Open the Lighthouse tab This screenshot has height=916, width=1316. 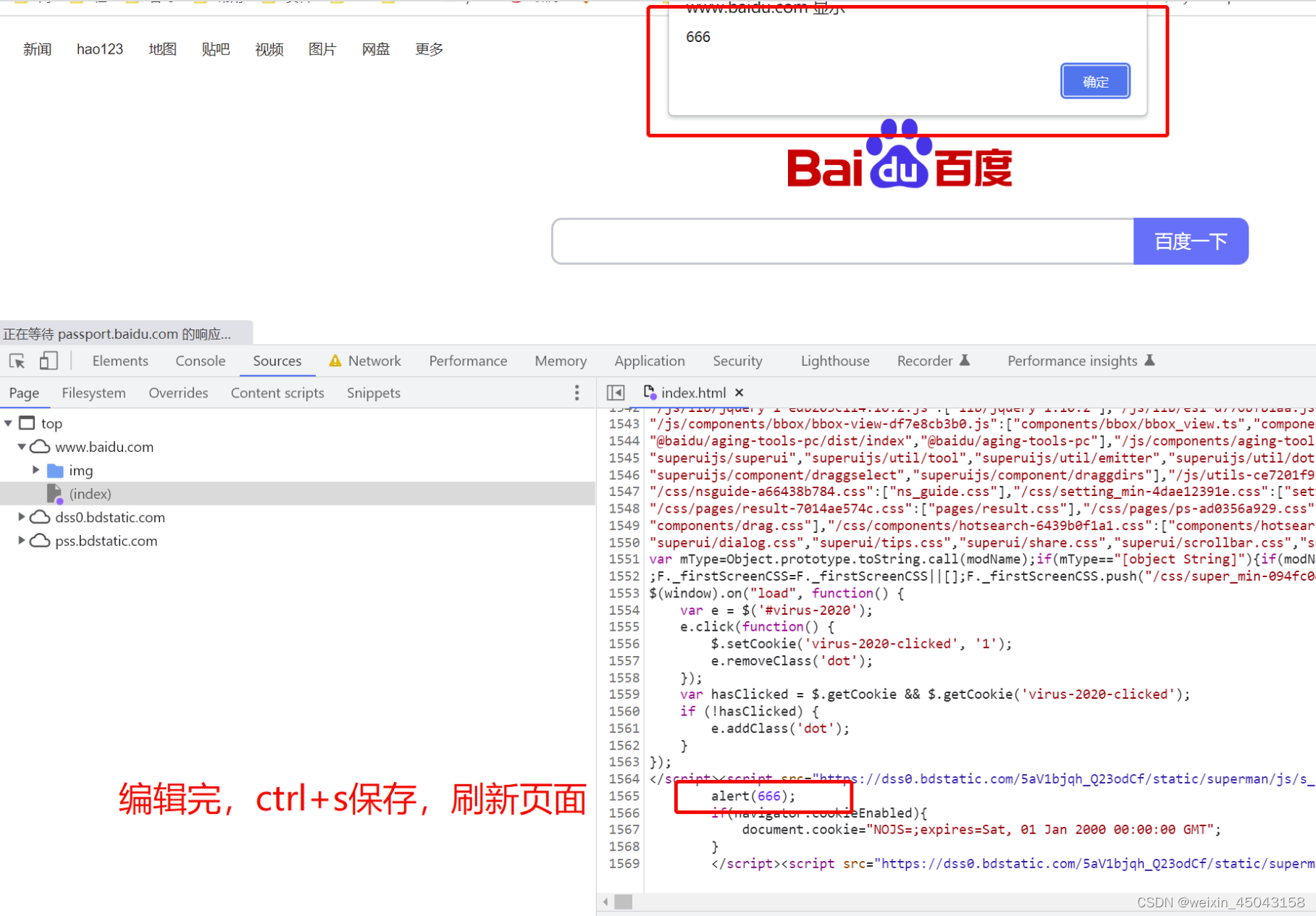pyautogui.click(x=835, y=361)
